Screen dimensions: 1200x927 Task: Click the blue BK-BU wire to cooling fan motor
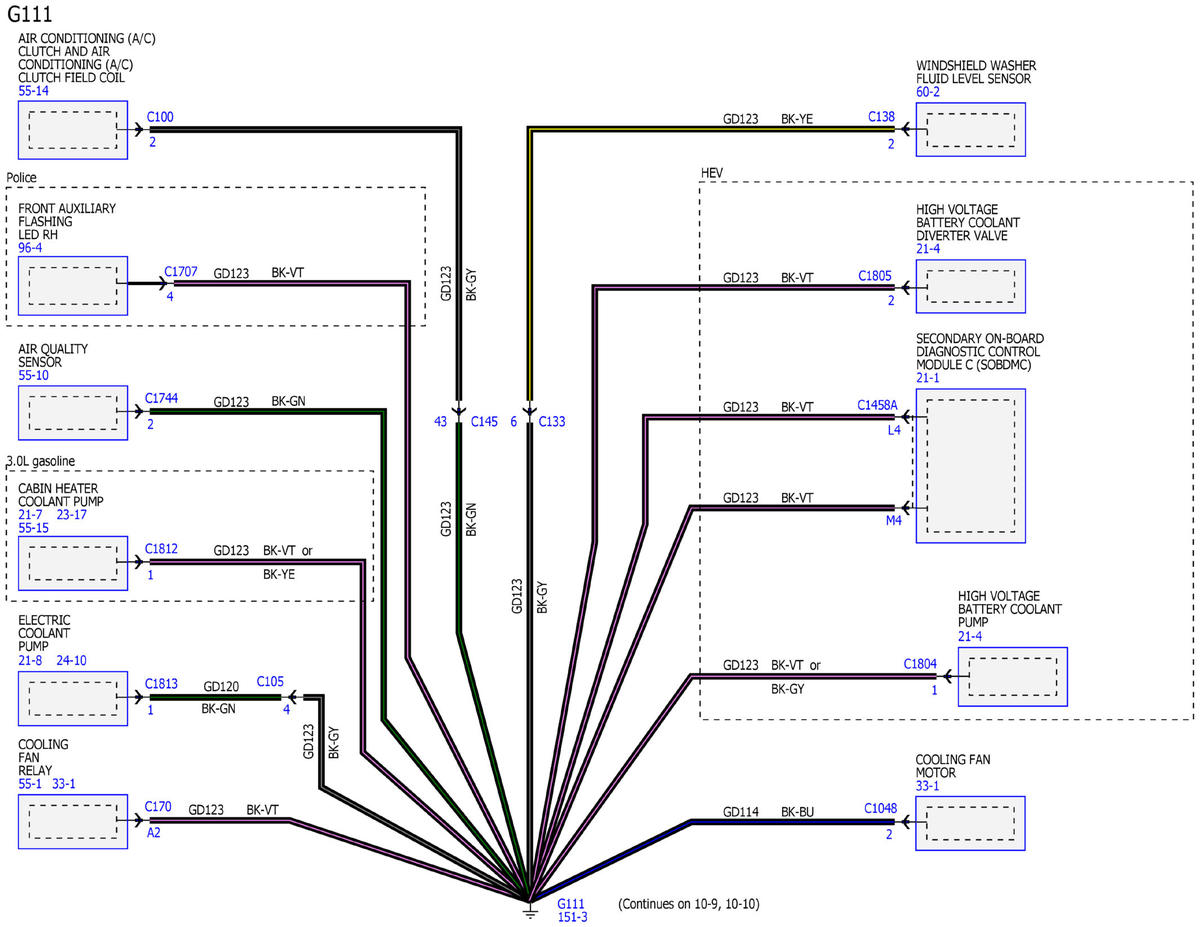(x=780, y=822)
